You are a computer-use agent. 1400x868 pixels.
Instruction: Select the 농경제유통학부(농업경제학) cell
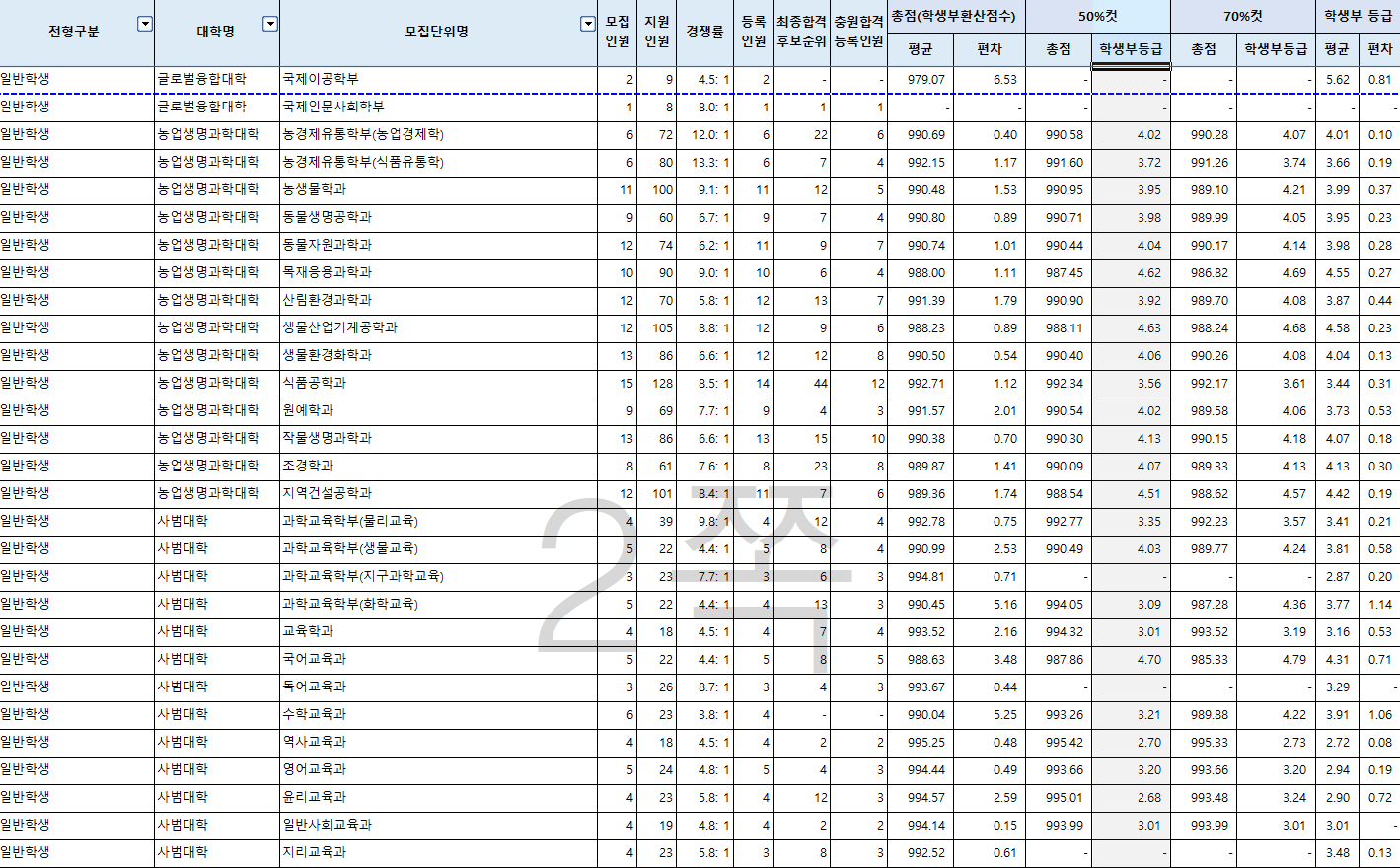pos(438,134)
